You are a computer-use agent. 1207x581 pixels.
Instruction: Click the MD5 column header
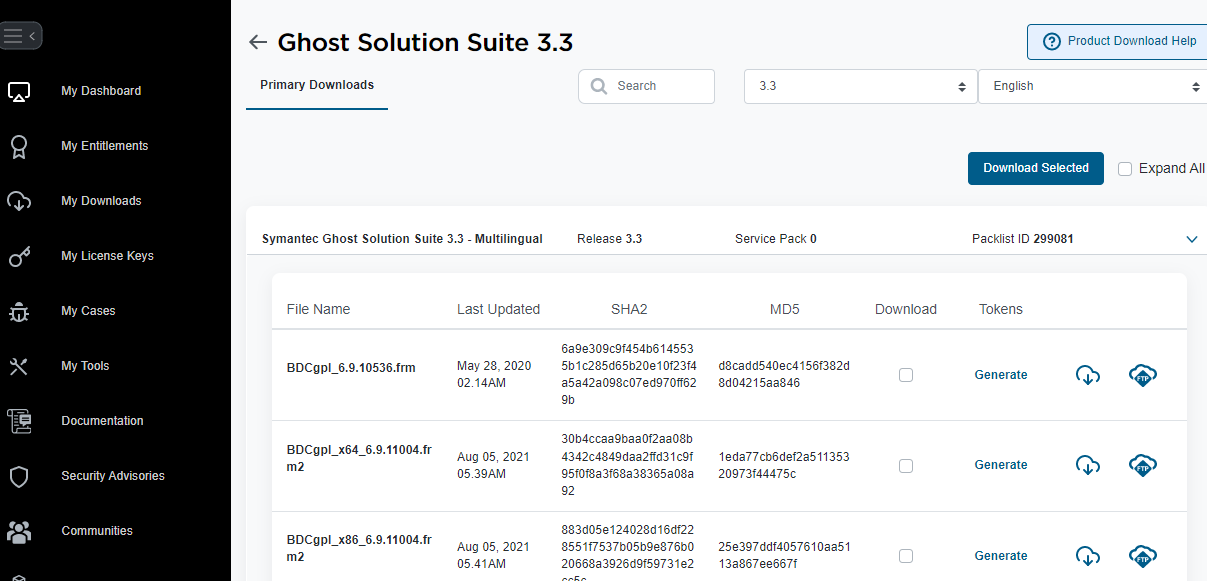(785, 309)
